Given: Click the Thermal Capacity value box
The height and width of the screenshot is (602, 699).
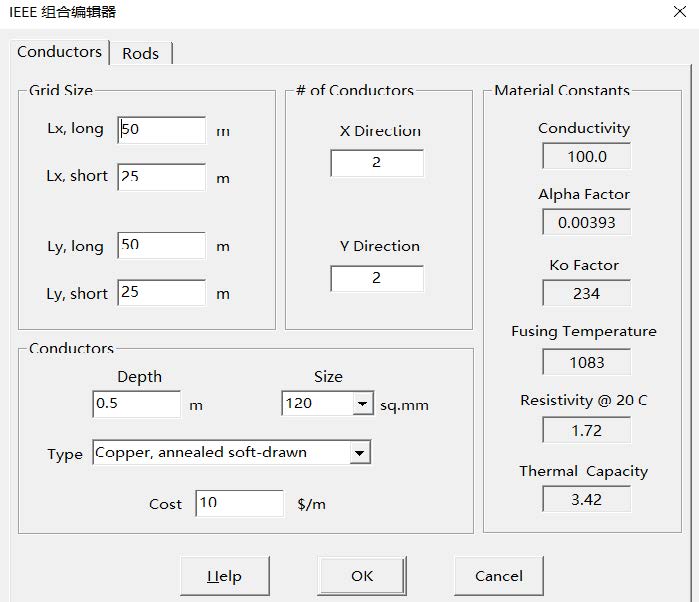Looking at the screenshot, I should pos(586,499).
